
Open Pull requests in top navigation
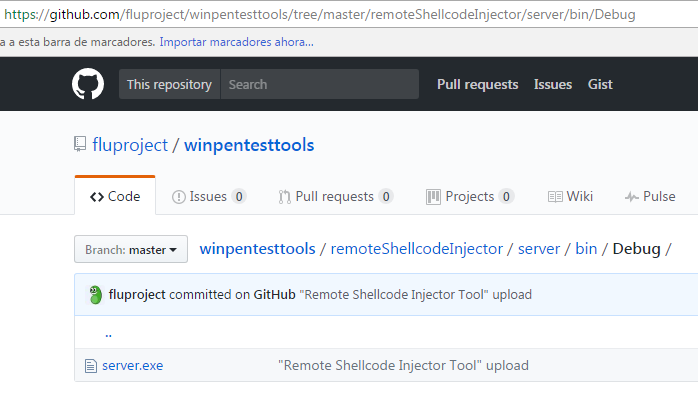click(477, 84)
